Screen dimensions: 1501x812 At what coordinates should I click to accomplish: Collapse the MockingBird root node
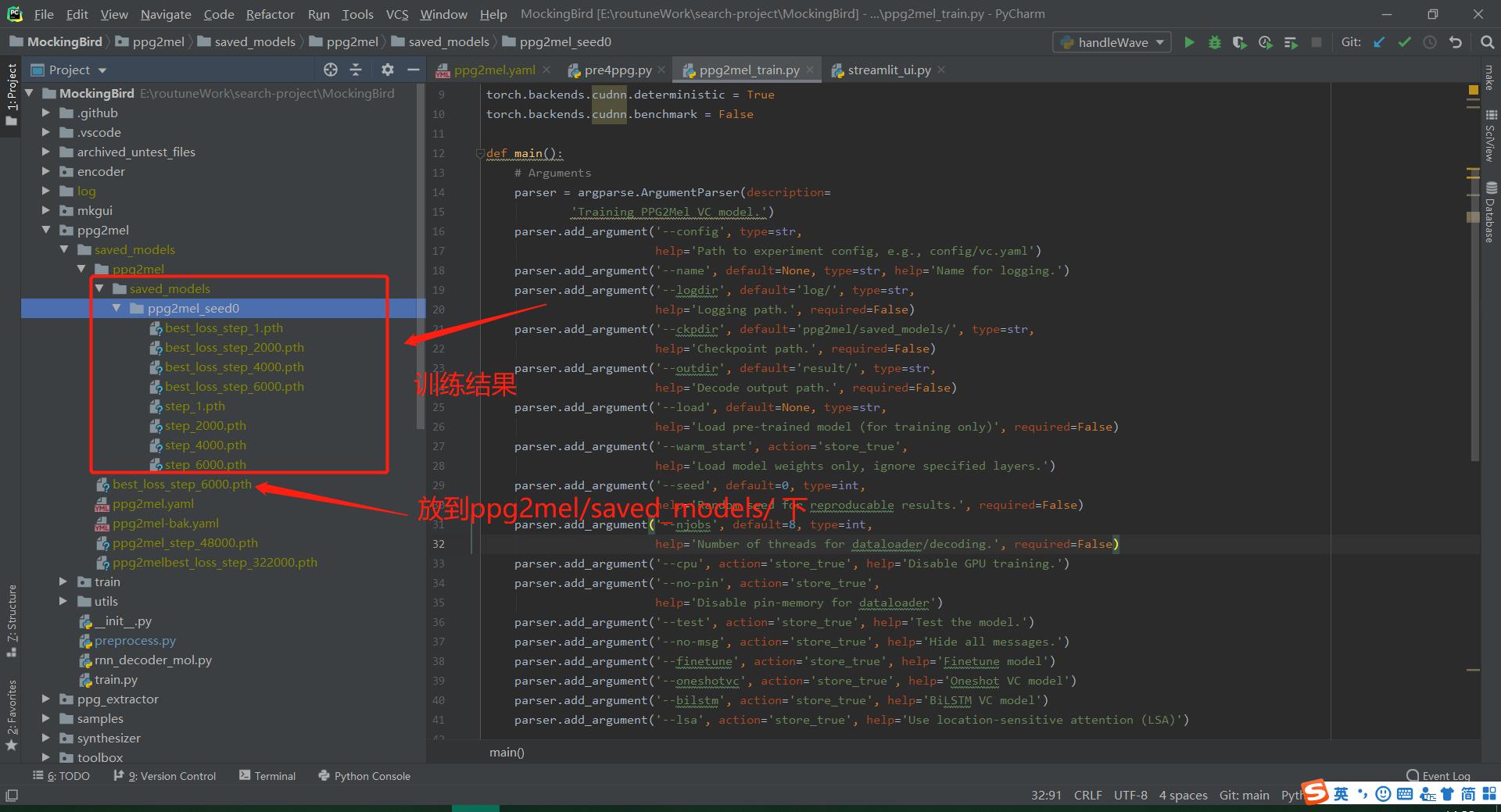click(x=29, y=93)
